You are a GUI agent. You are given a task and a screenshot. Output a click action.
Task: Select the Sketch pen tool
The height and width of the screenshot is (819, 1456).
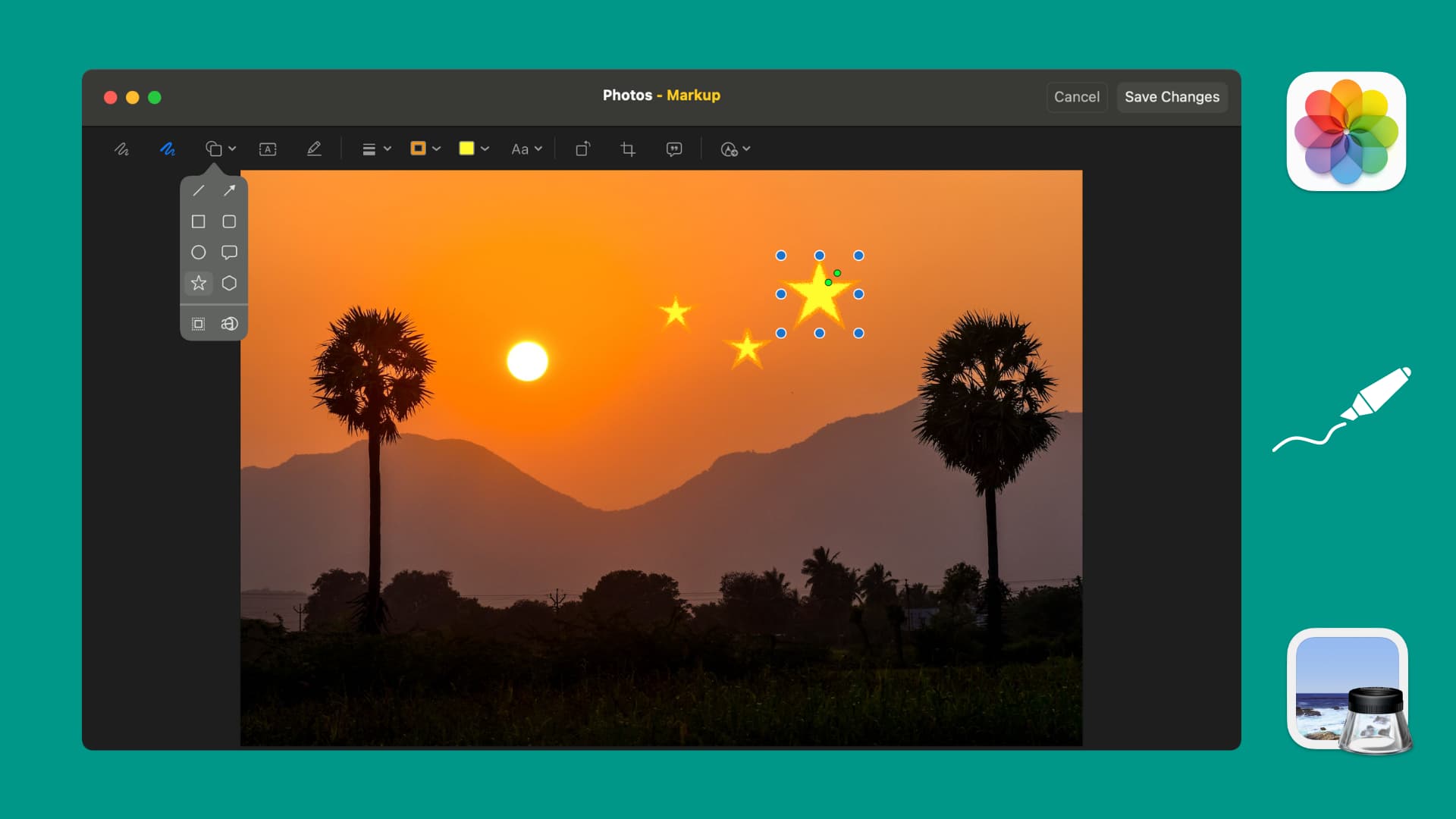click(121, 149)
